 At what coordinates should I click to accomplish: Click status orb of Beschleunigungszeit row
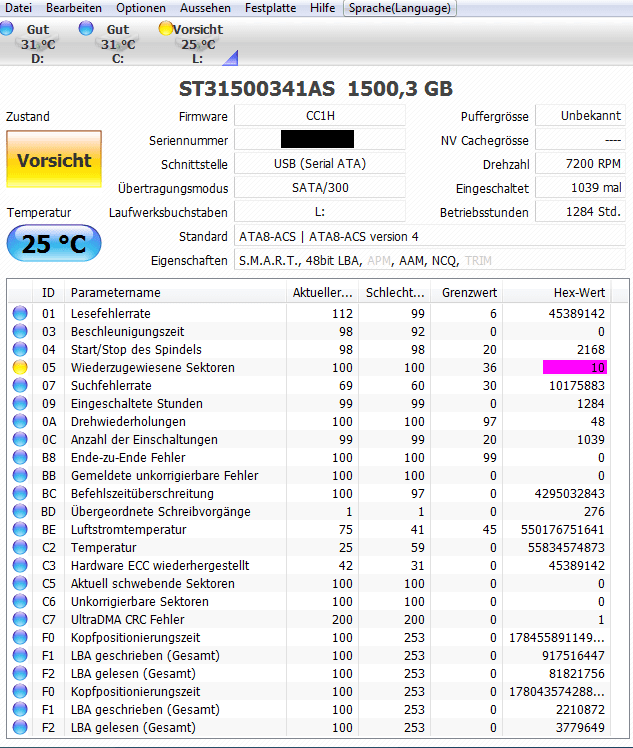[x=20, y=332]
